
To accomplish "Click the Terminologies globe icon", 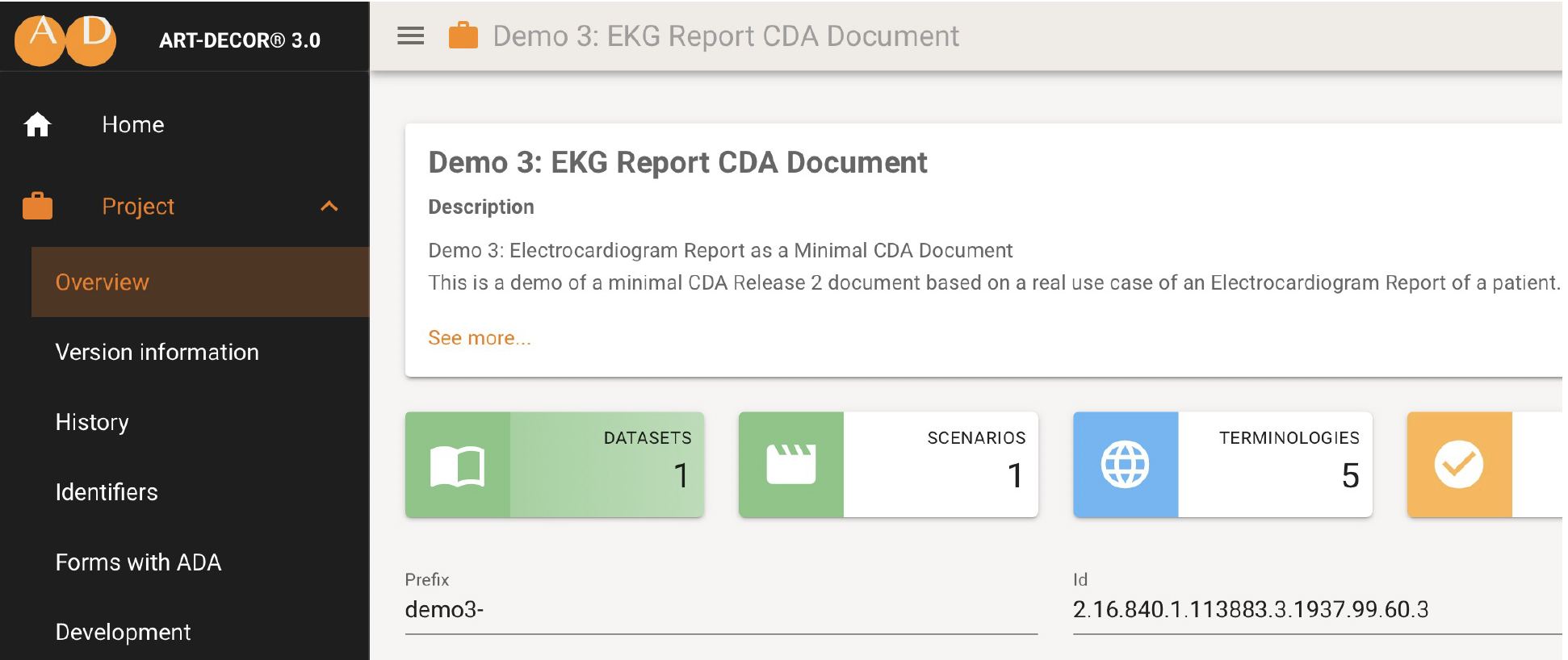I will tap(1125, 465).
